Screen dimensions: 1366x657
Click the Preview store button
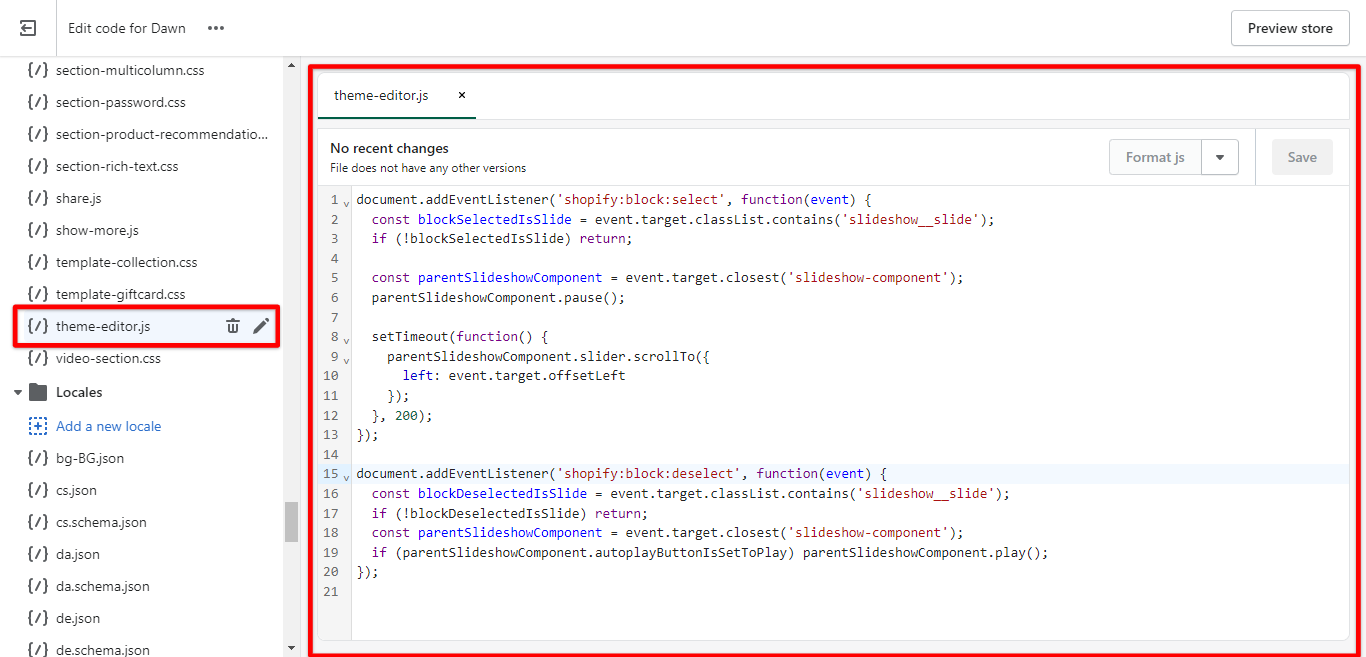click(1290, 28)
